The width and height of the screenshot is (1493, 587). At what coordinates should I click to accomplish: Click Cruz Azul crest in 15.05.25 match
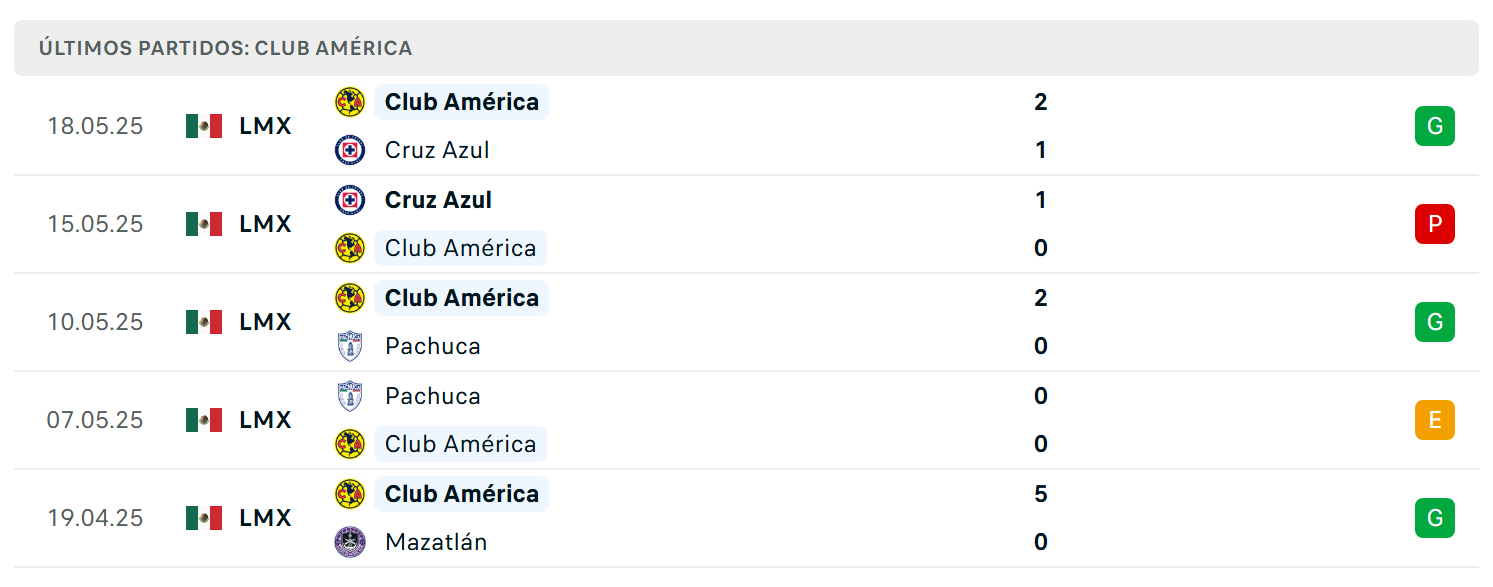pos(350,200)
